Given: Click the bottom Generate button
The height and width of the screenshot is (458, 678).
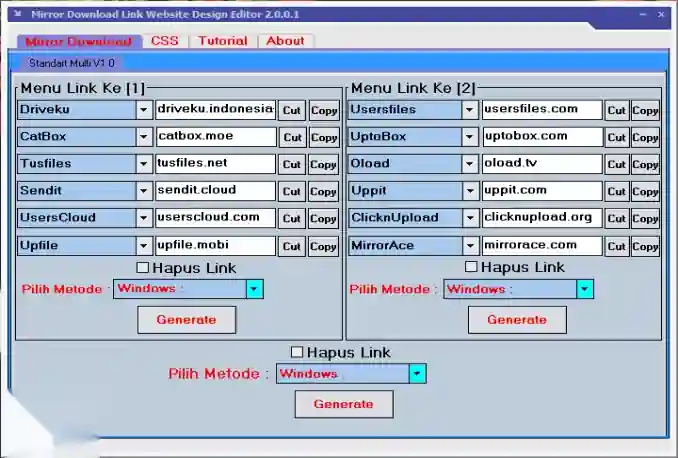Looking at the screenshot, I should tap(344, 404).
